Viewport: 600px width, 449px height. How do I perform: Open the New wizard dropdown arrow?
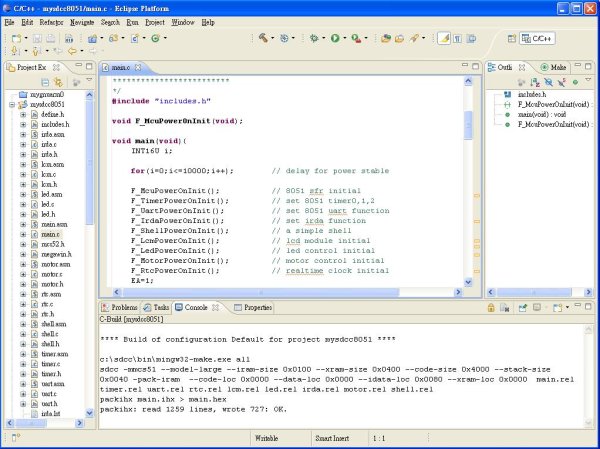26,38
